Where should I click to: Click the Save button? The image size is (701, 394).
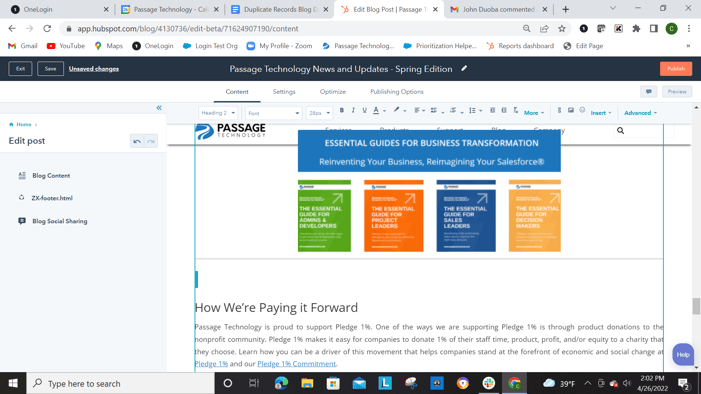click(50, 69)
